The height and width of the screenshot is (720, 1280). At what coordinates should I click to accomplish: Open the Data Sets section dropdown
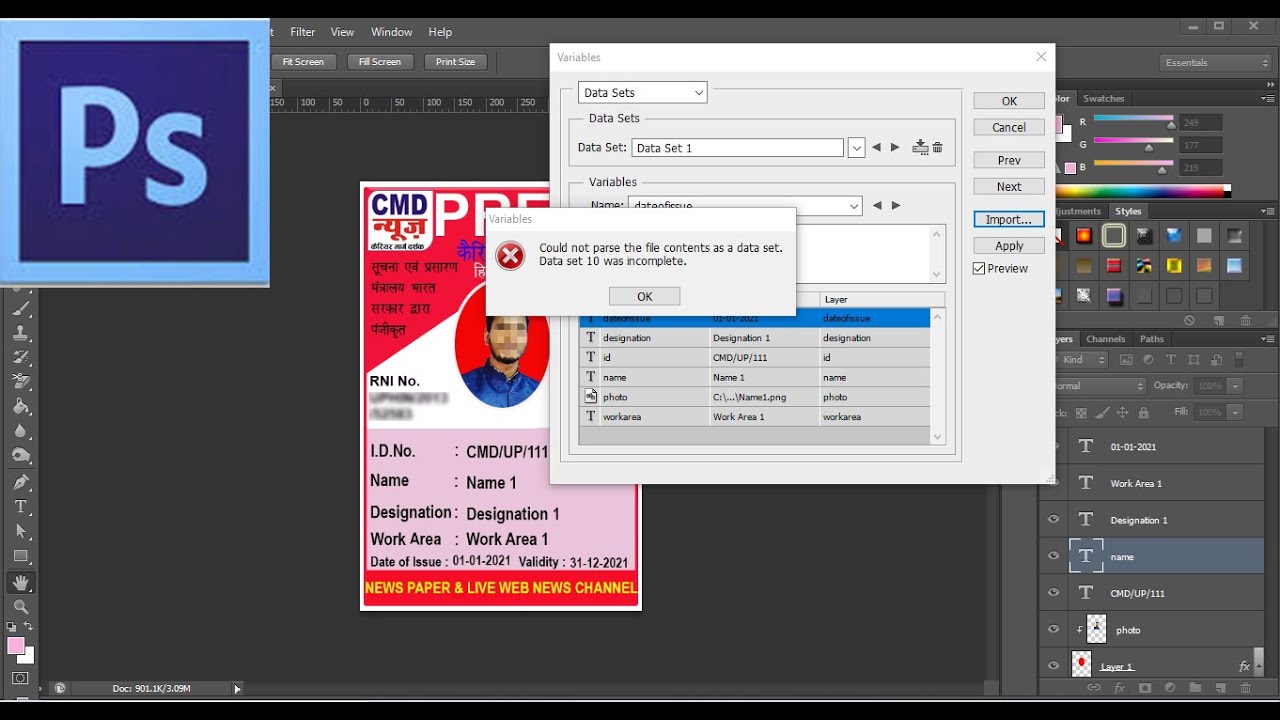click(x=643, y=93)
